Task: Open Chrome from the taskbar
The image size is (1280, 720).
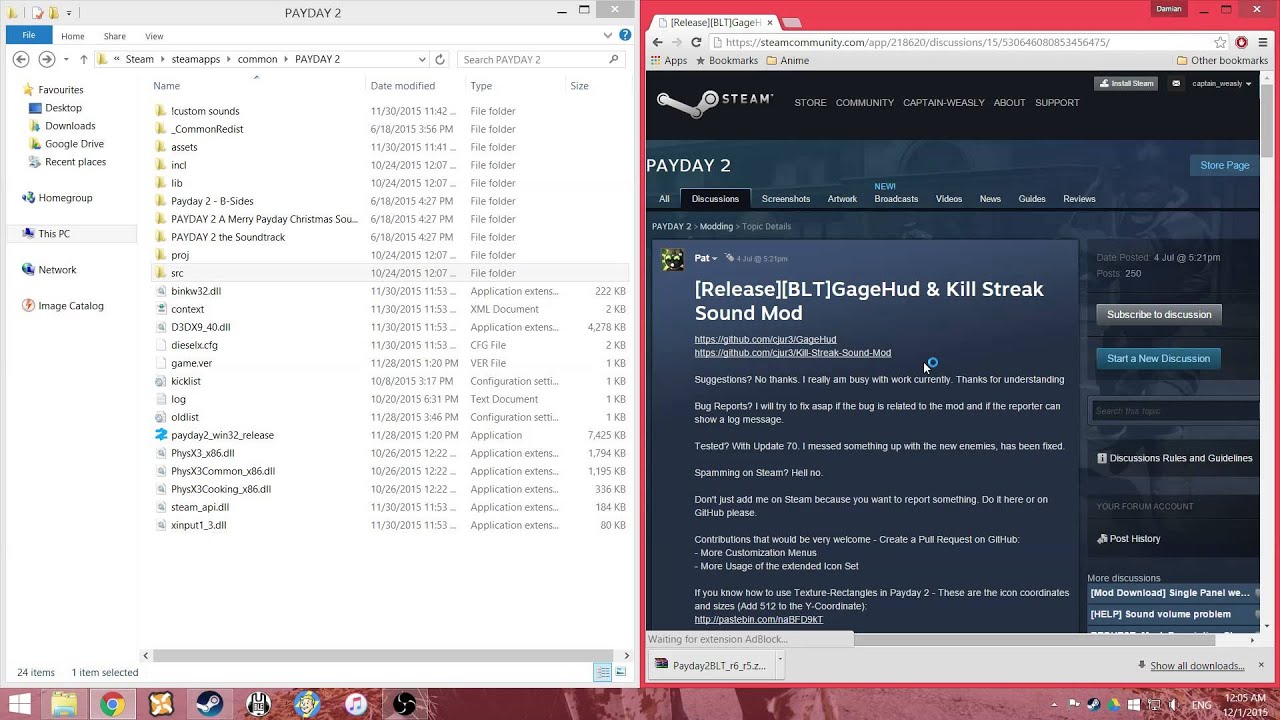Action: (x=112, y=704)
